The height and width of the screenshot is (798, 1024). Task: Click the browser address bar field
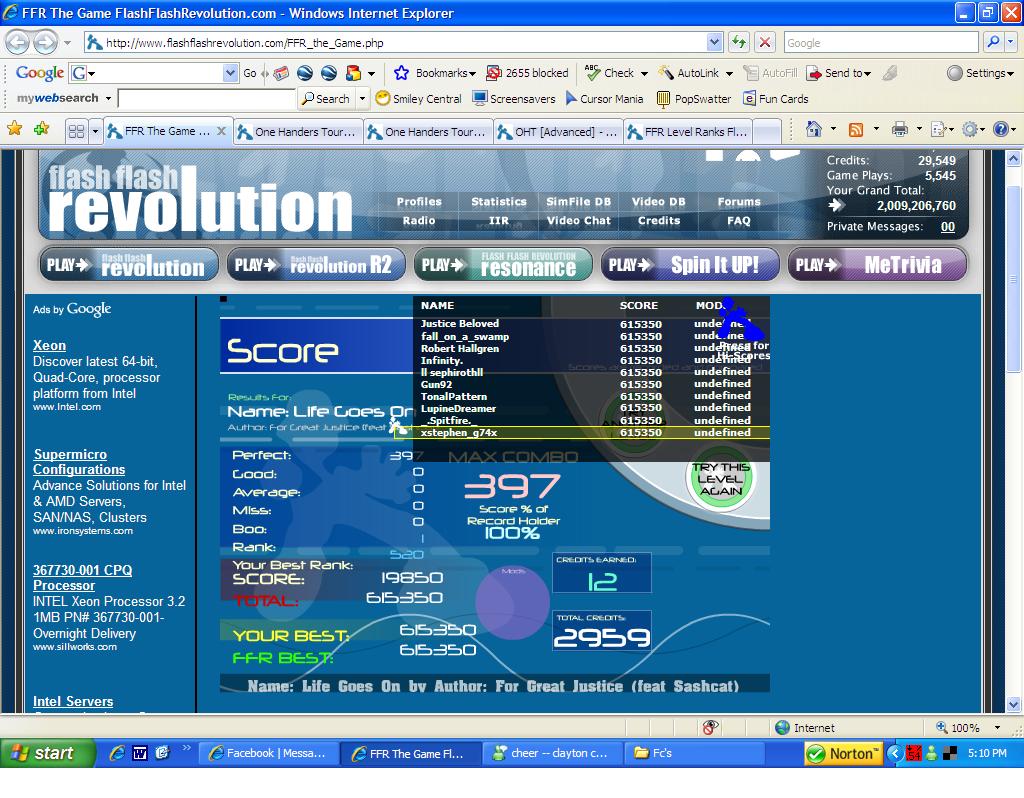[x=405, y=43]
